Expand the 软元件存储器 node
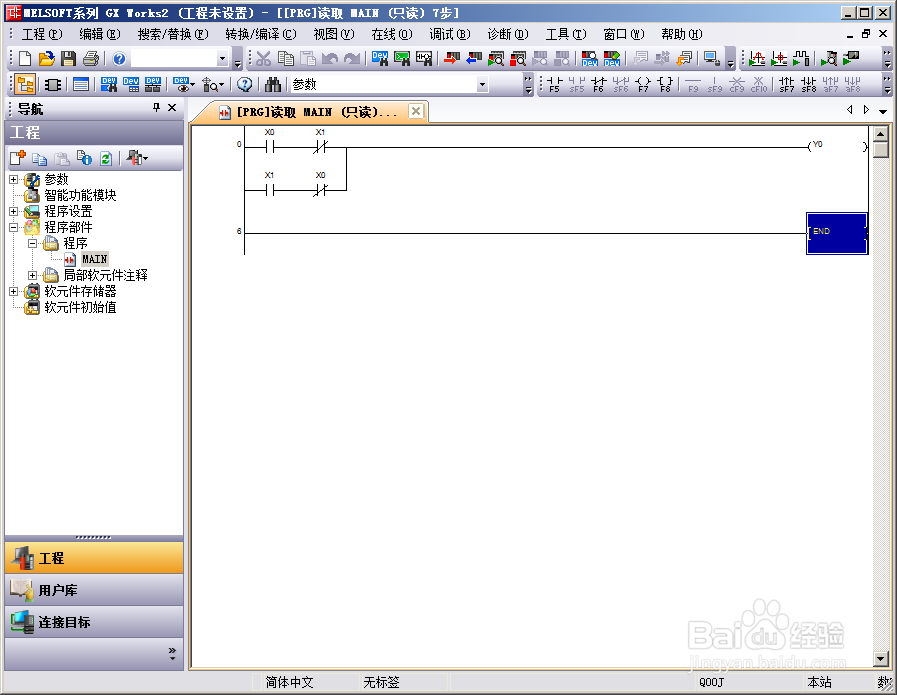This screenshot has height=695, width=897. tap(14, 292)
